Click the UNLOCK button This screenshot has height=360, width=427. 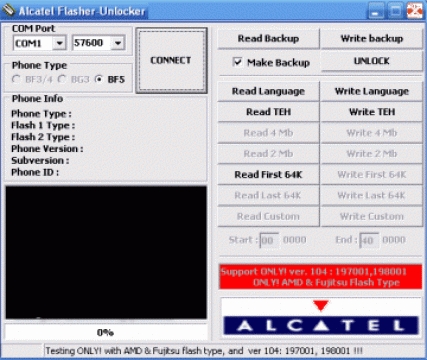(372, 61)
